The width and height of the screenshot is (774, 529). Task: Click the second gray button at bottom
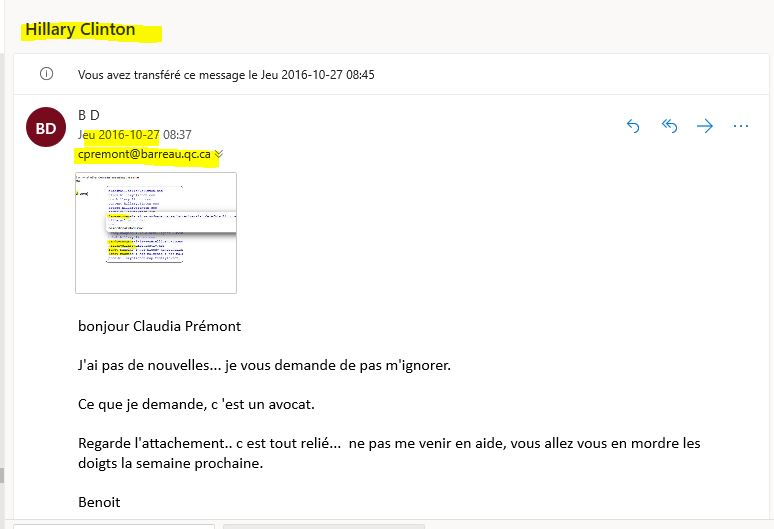pos(323,525)
